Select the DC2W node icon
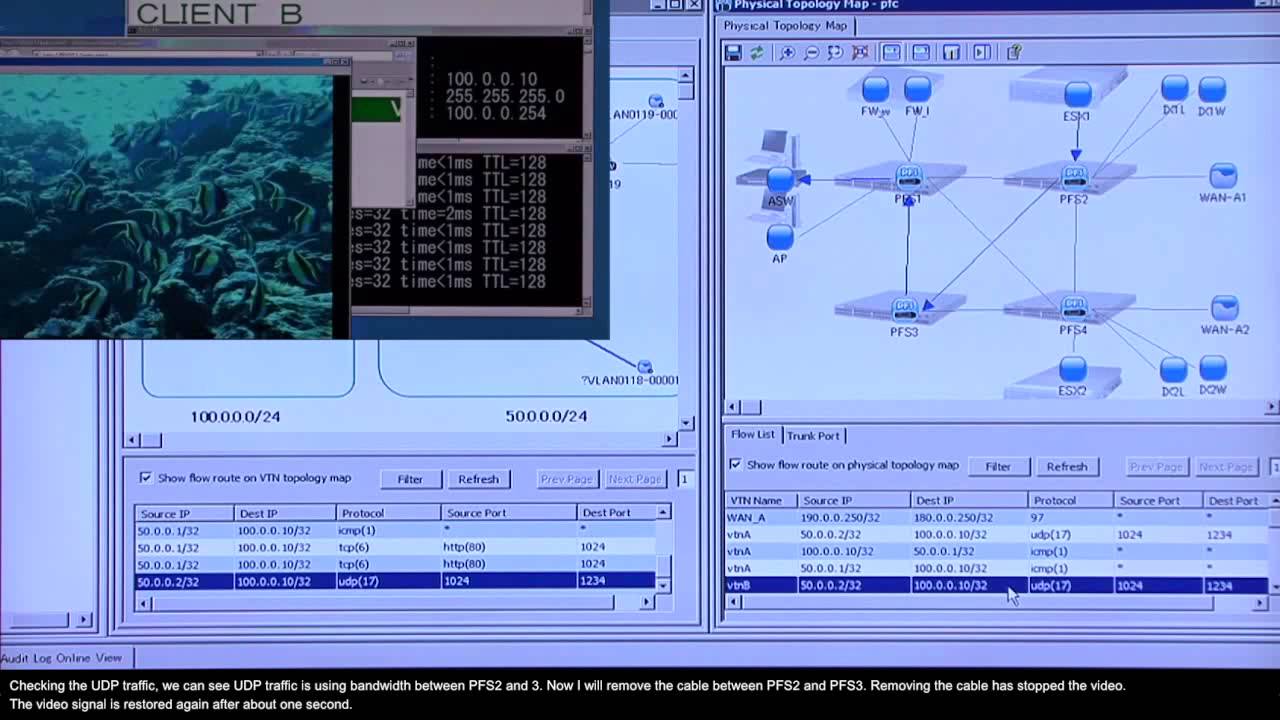Viewport: 1280px width, 720px height. pos(1212,369)
